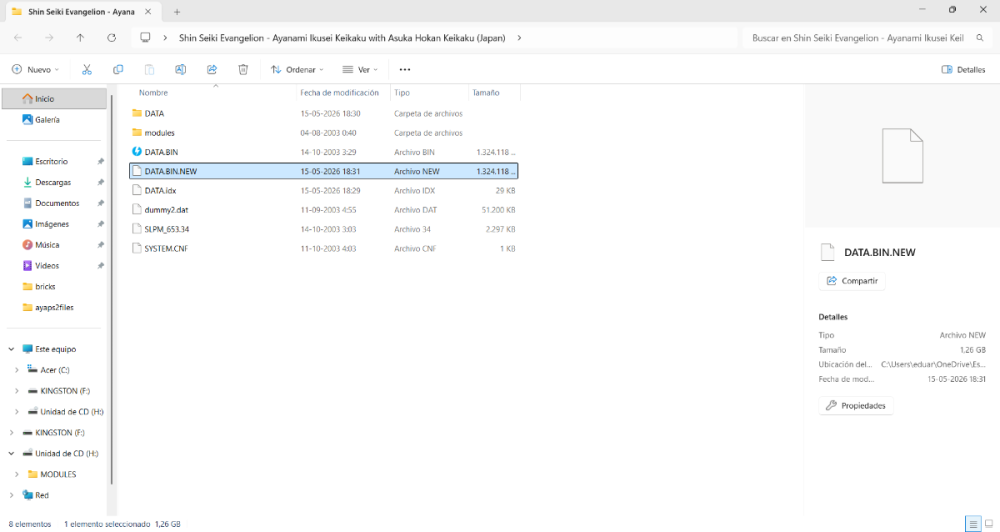Click the Propiedades button
This screenshot has width=1000, height=532.
click(x=856, y=406)
